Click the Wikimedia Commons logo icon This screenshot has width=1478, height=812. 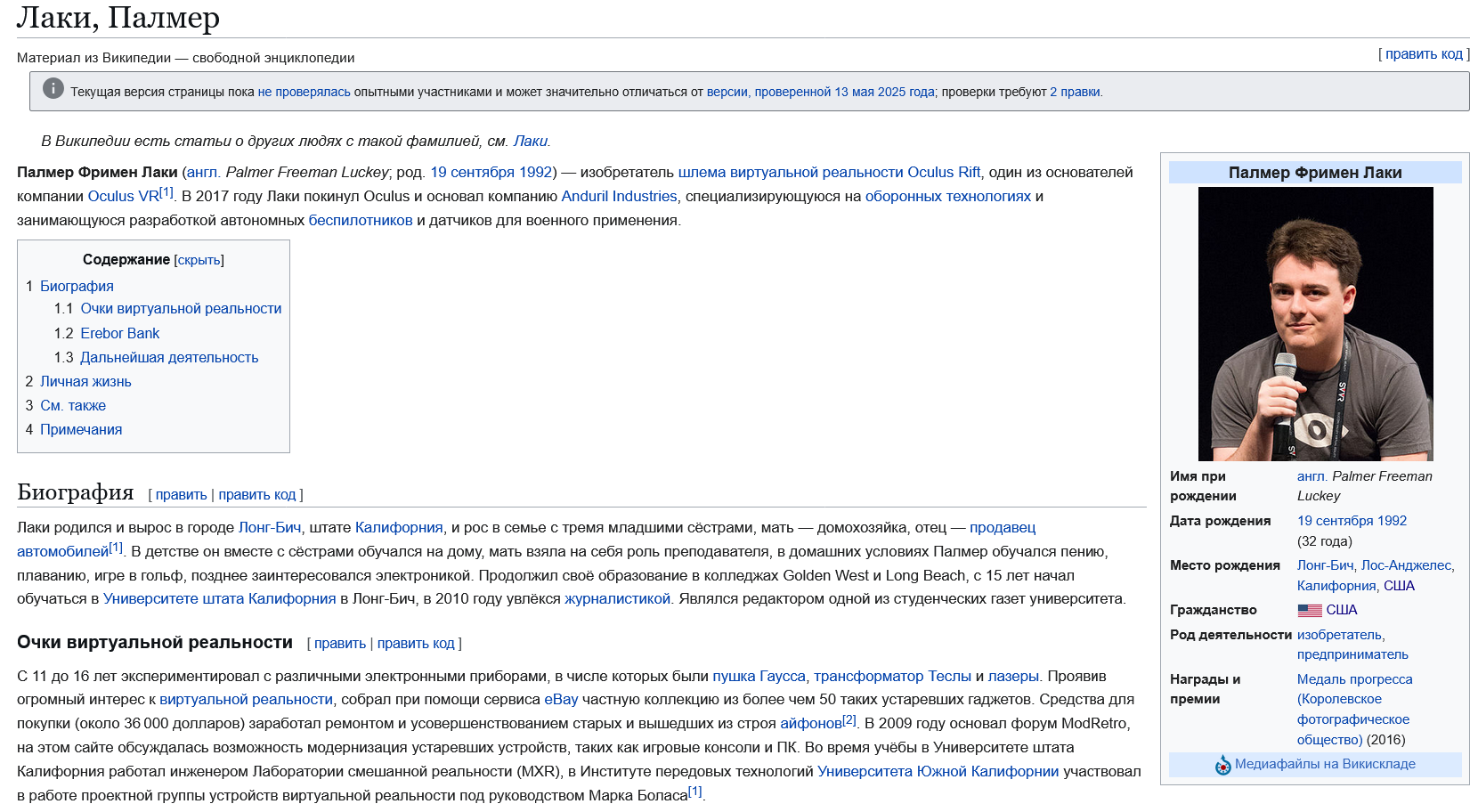pyautogui.click(x=1223, y=765)
